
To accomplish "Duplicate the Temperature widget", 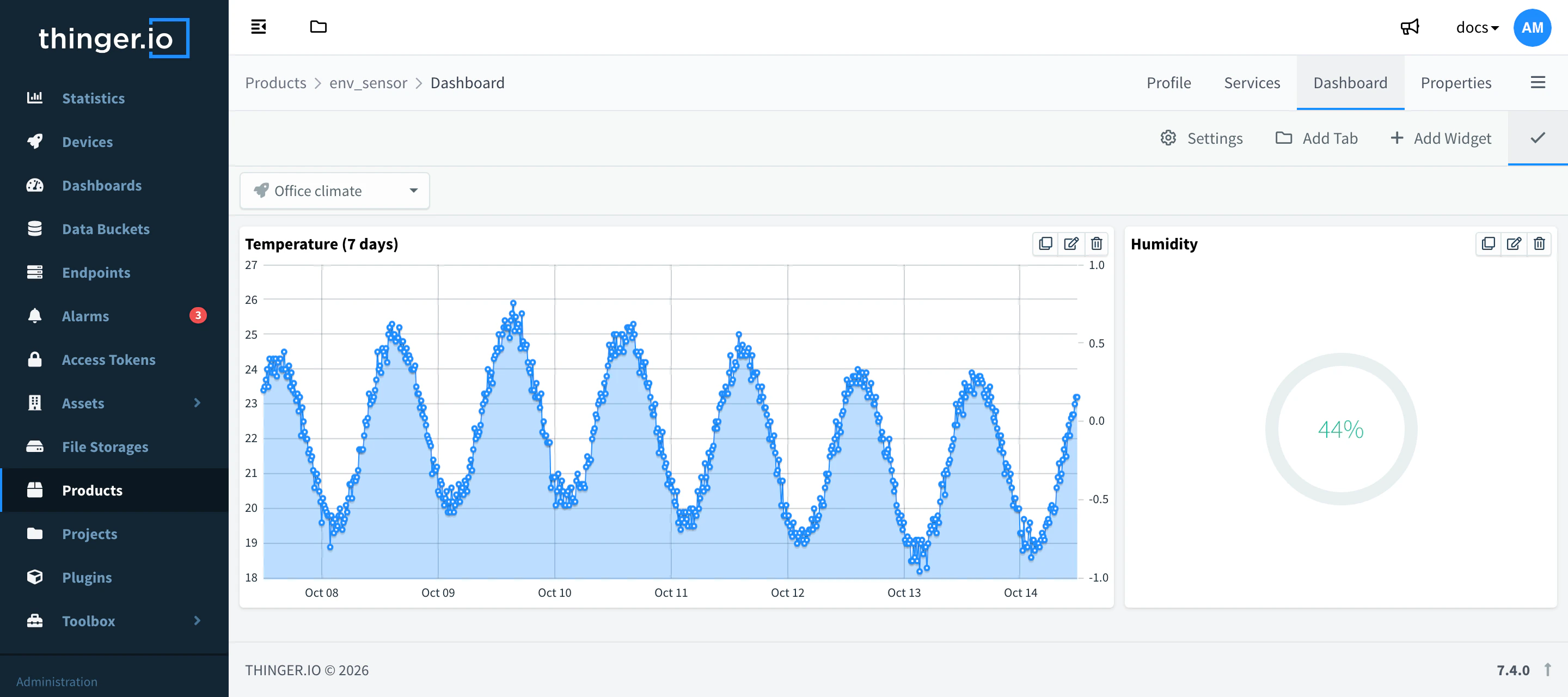I will pyautogui.click(x=1045, y=243).
